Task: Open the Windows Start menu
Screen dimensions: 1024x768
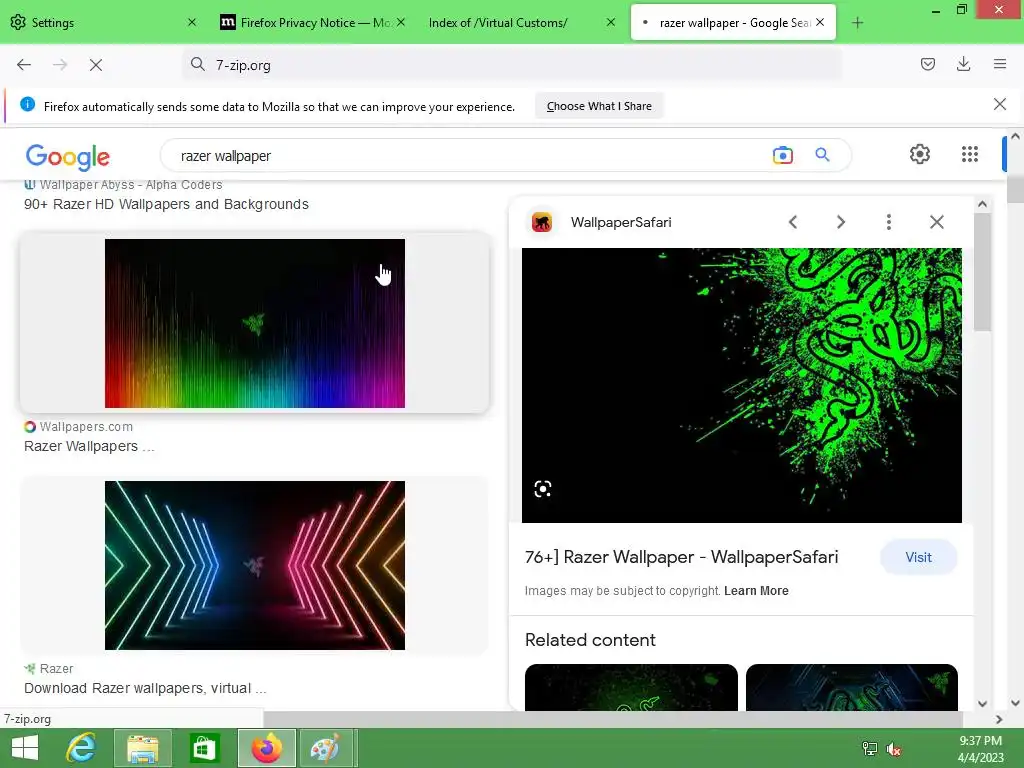Action: coord(25,748)
